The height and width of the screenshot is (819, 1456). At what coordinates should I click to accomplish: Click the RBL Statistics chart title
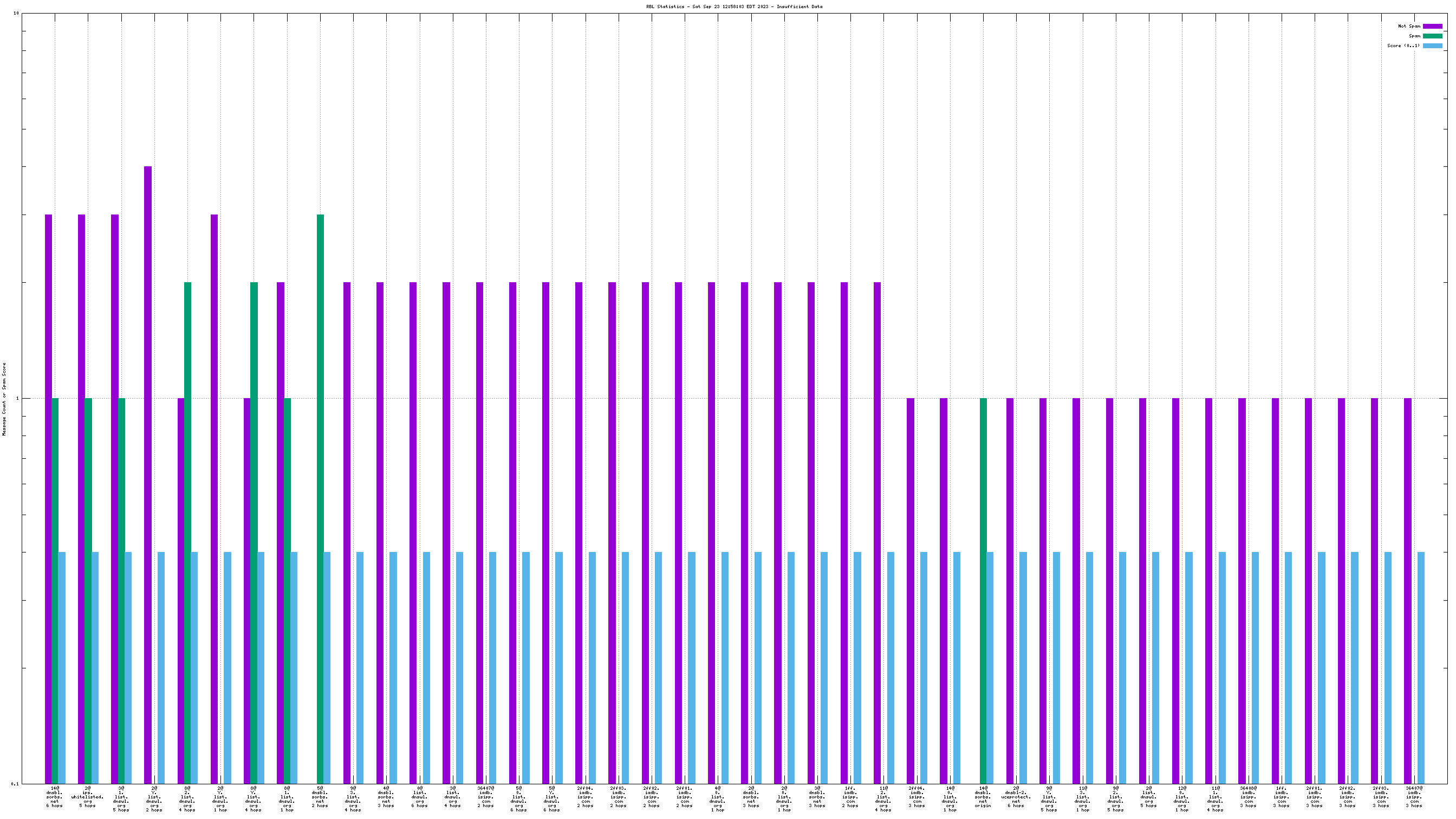(734, 7)
